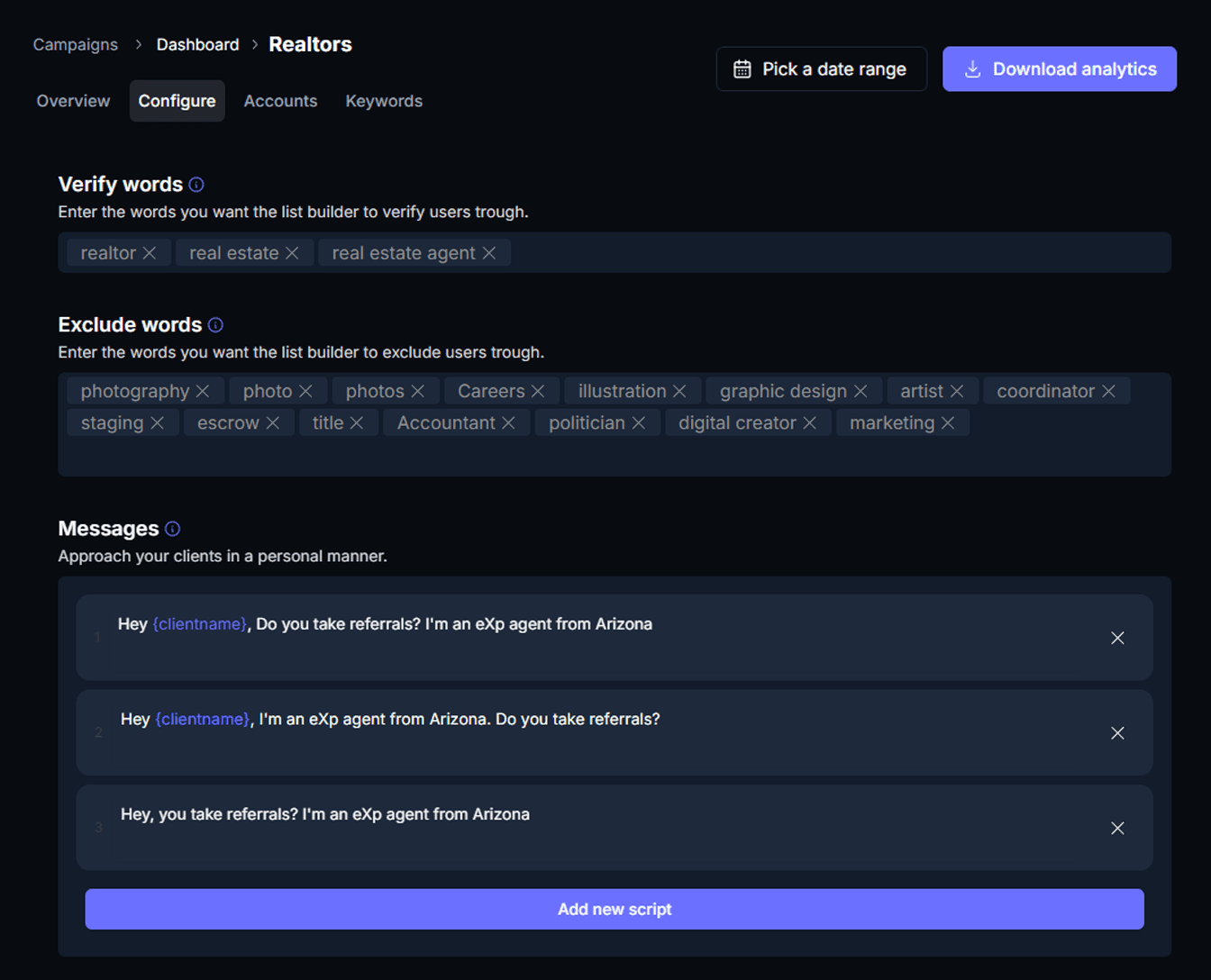This screenshot has width=1211, height=980.
Task: Click the Download analytics button
Action: [x=1059, y=69]
